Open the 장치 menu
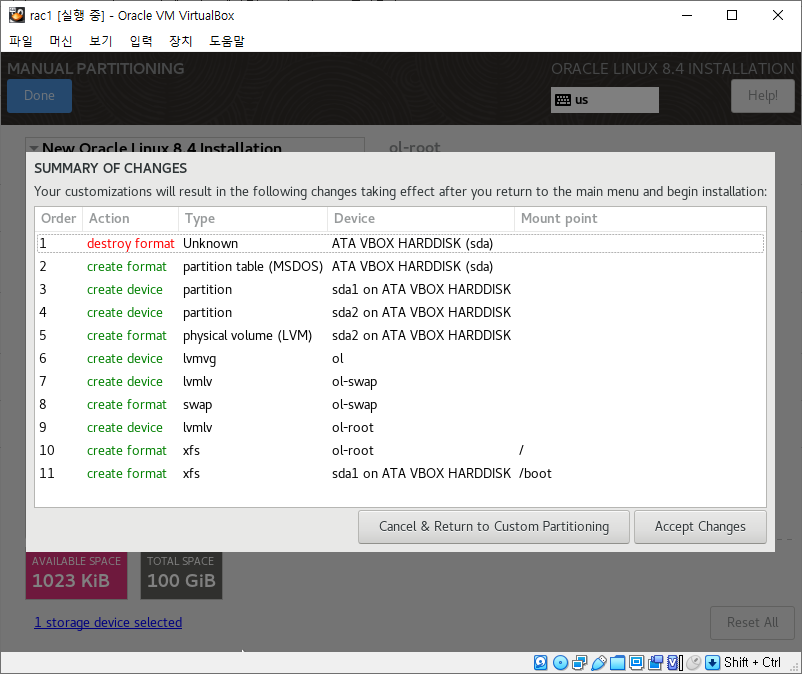The image size is (802, 674). coord(181,41)
